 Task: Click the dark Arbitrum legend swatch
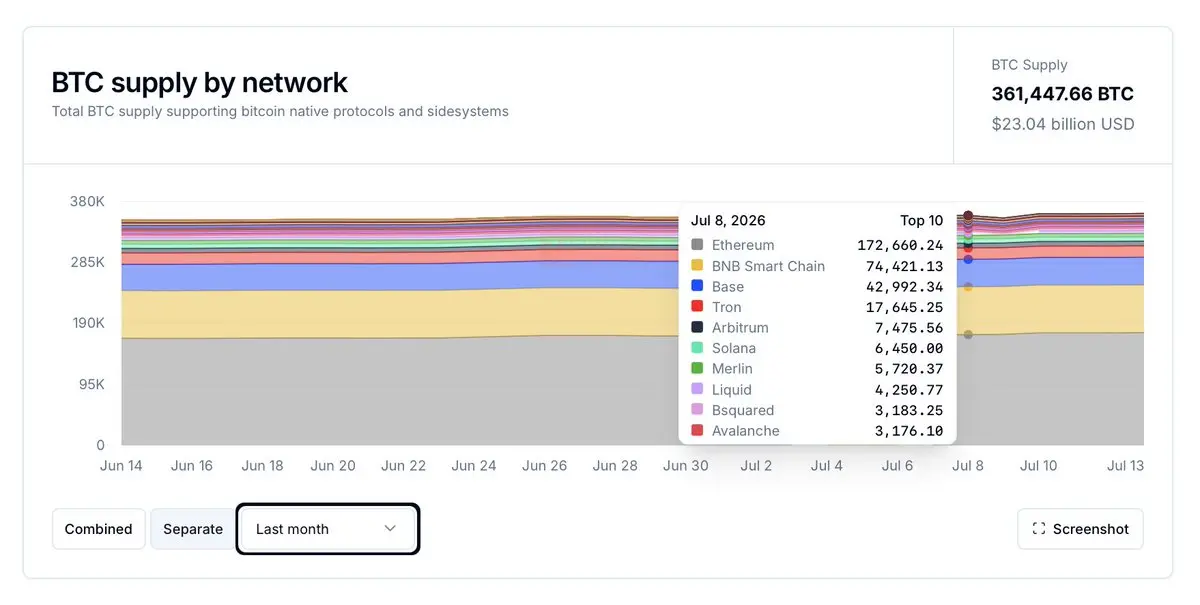pyautogui.click(x=697, y=328)
